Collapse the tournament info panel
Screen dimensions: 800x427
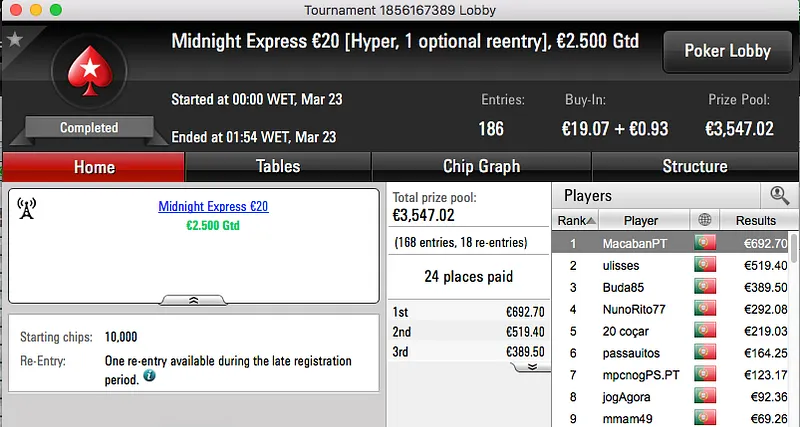[193, 299]
